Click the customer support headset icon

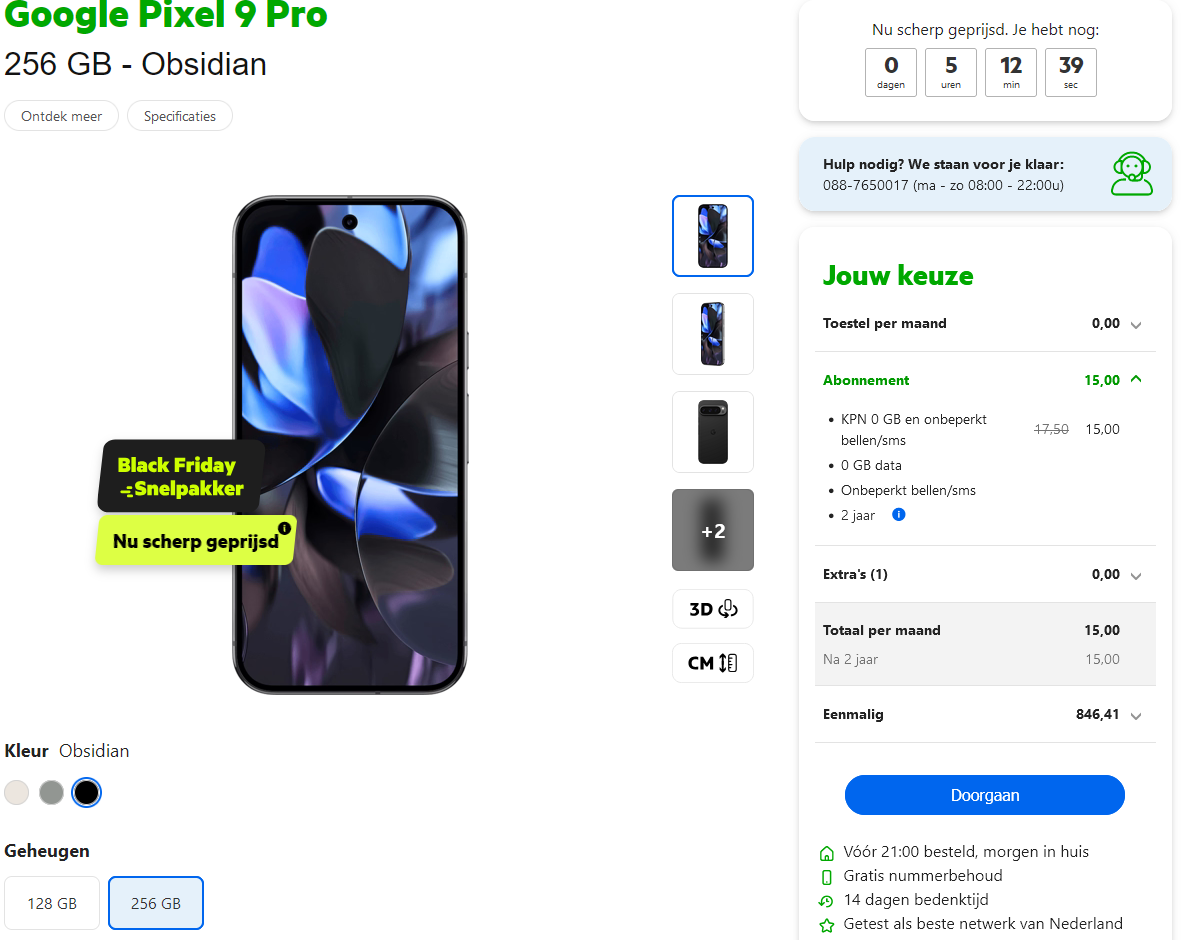click(1131, 174)
